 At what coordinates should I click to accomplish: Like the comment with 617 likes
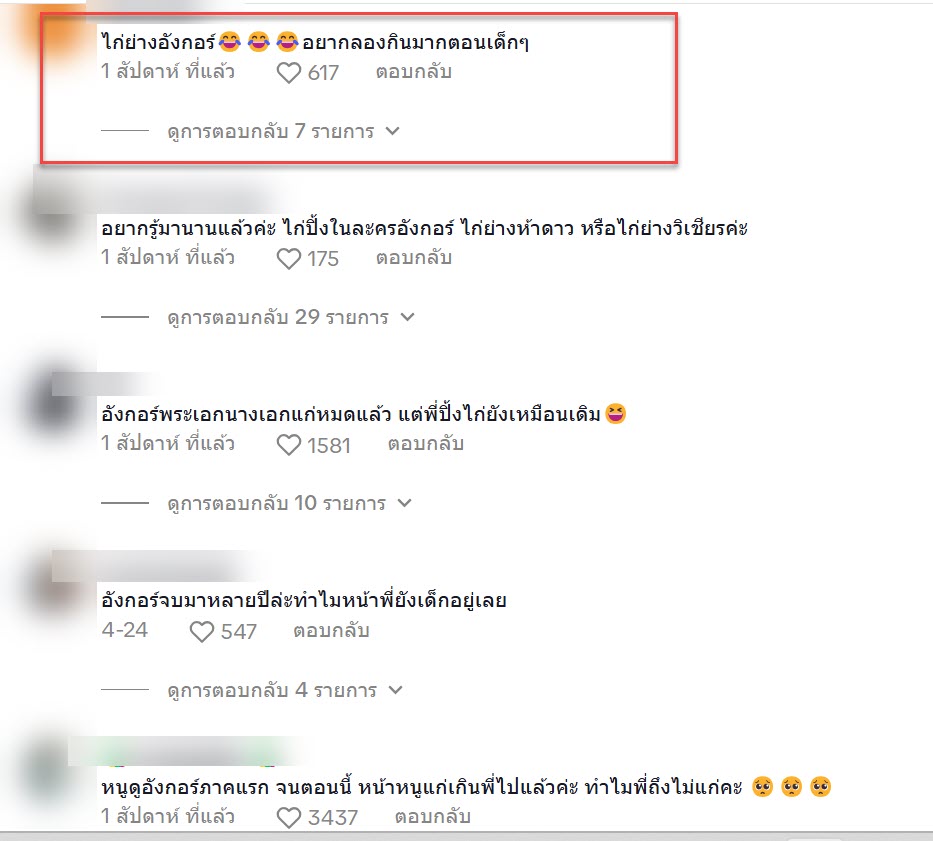[x=289, y=73]
